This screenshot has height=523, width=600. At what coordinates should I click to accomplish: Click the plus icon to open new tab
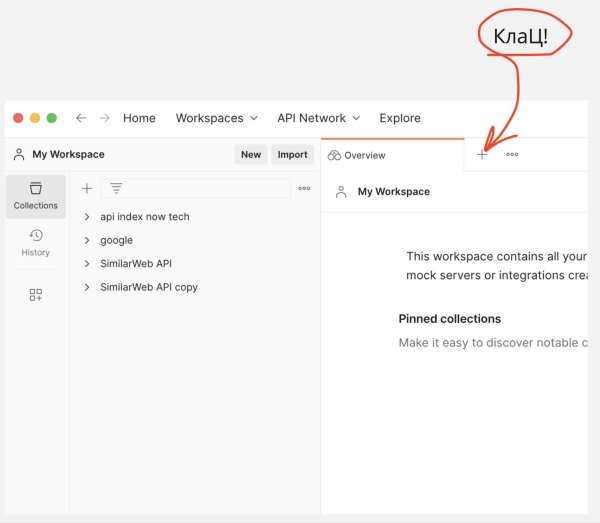(x=482, y=155)
